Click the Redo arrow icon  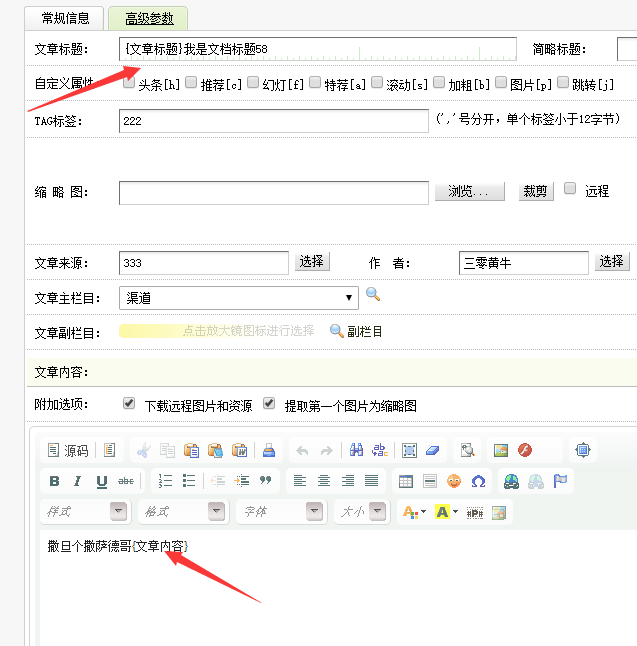326,450
